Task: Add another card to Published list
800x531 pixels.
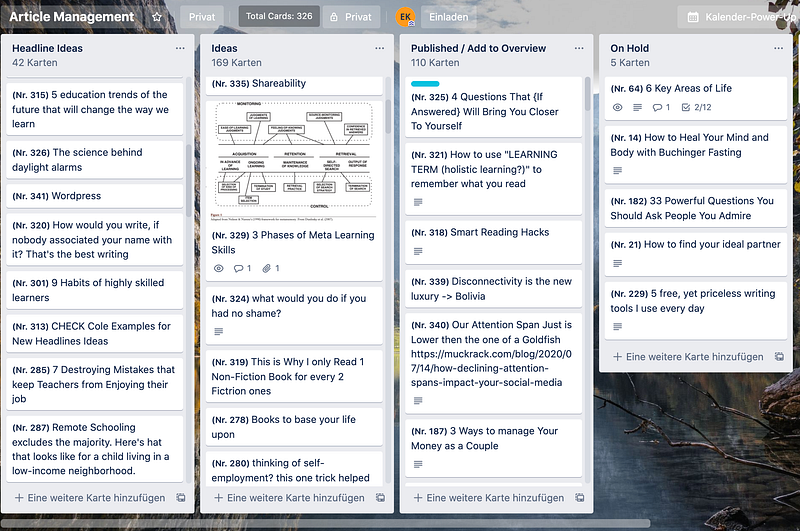Action: 489,498
